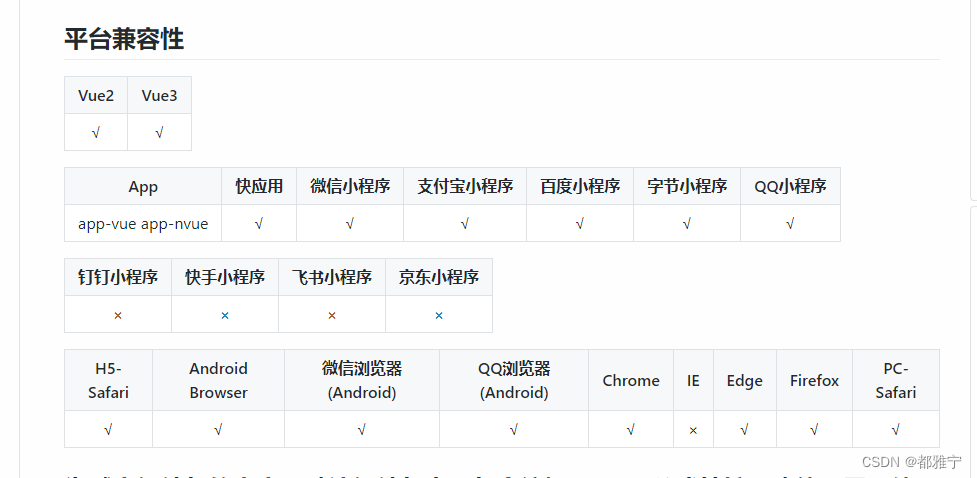Select the Edge column header
This screenshot has height=478, width=977.
click(745, 380)
